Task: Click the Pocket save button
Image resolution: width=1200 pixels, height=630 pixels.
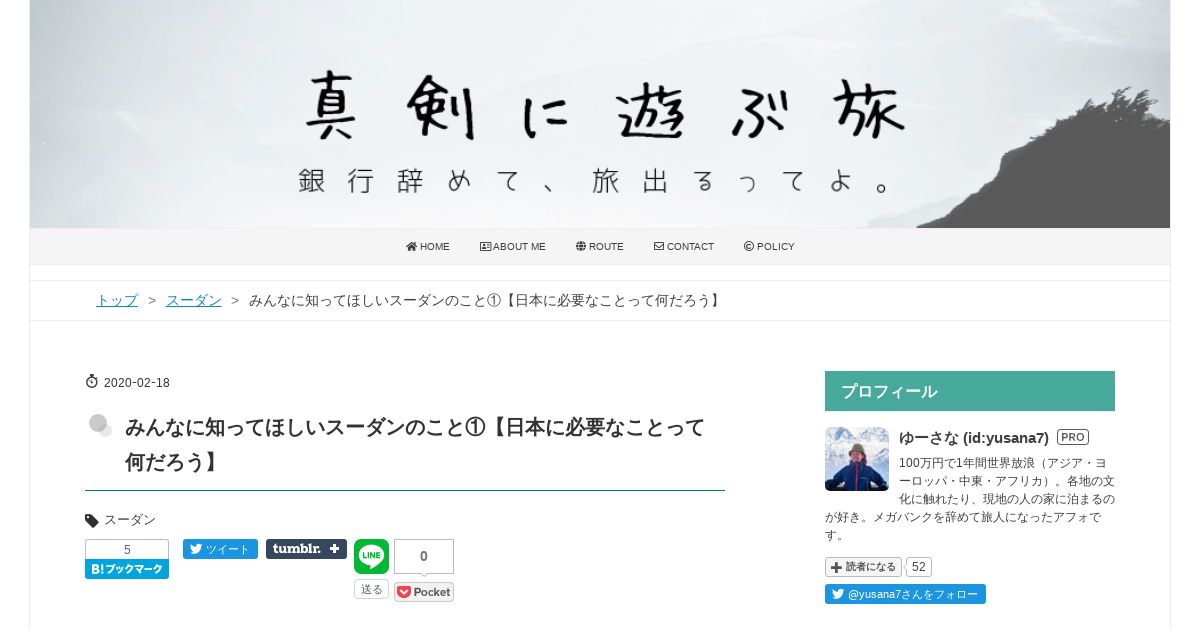Action: (424, 592)
